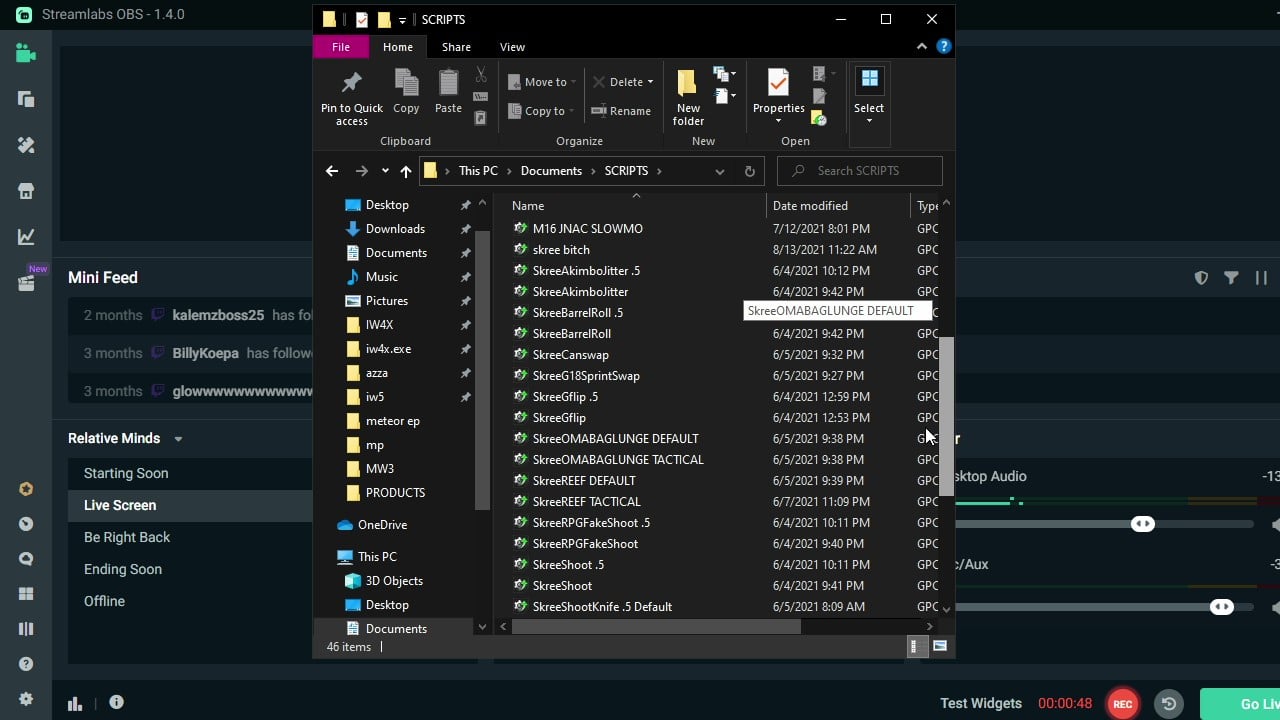1280x720 pixels.
Task: Click the file list vertical scrollbar thumb
Action: pyautogui.click(x=946, y=416)
